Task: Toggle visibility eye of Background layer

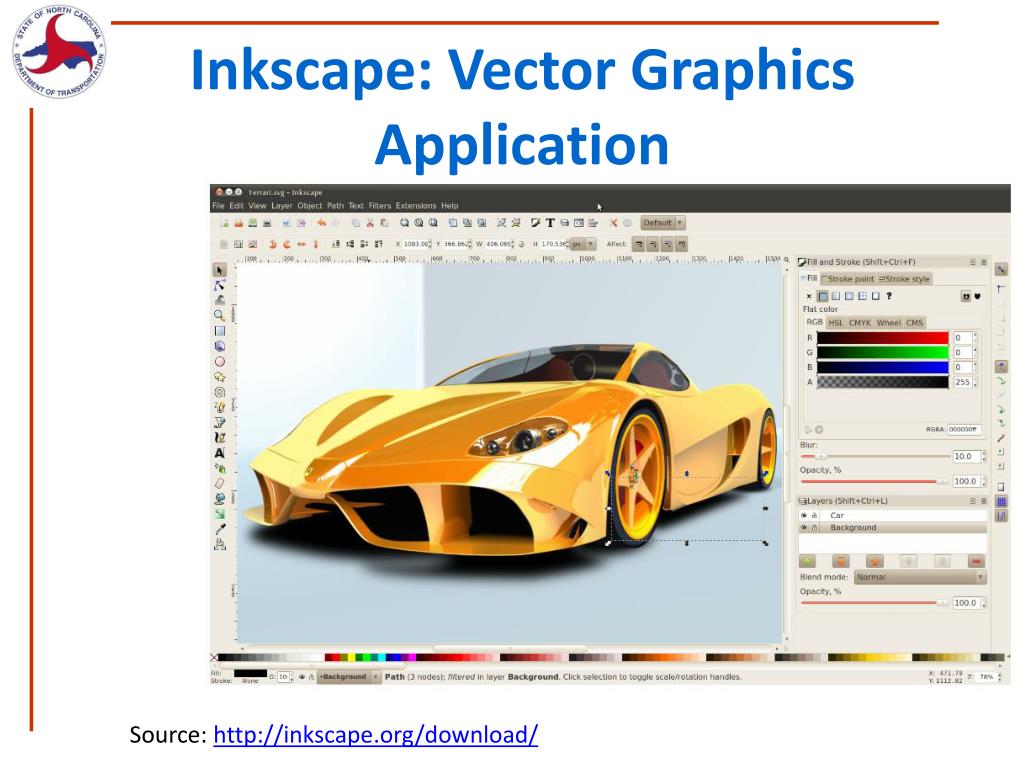Action: click(804, 528)
